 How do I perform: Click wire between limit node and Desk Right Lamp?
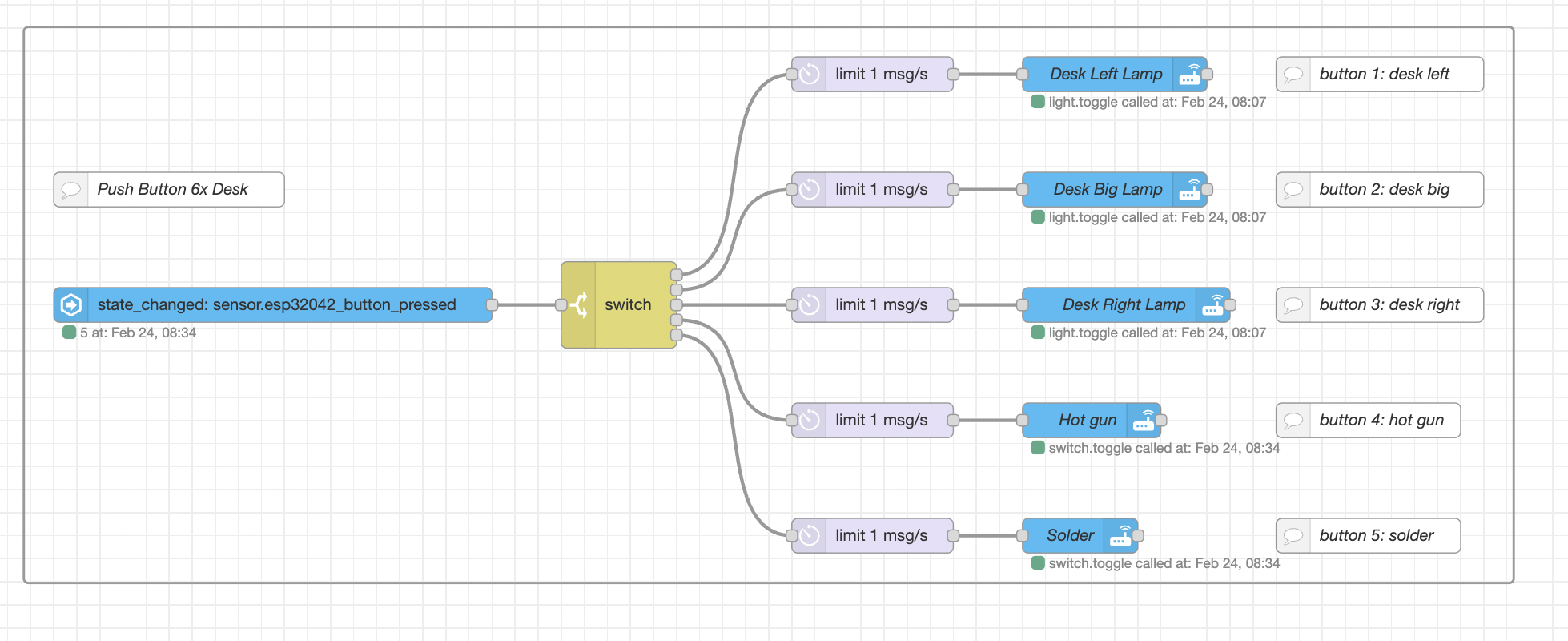(988, 304)
